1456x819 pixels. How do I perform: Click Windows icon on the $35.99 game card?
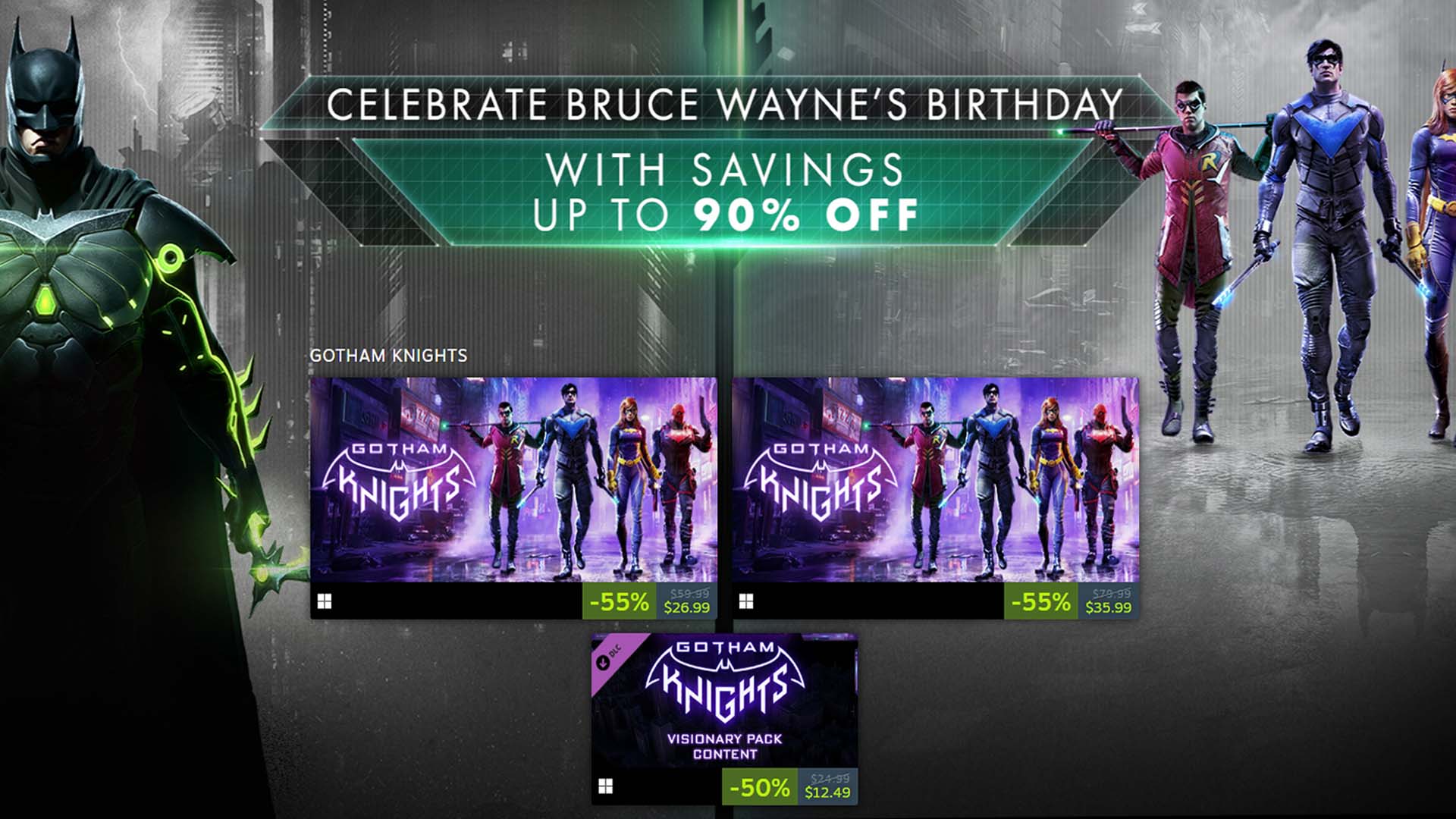746,601
